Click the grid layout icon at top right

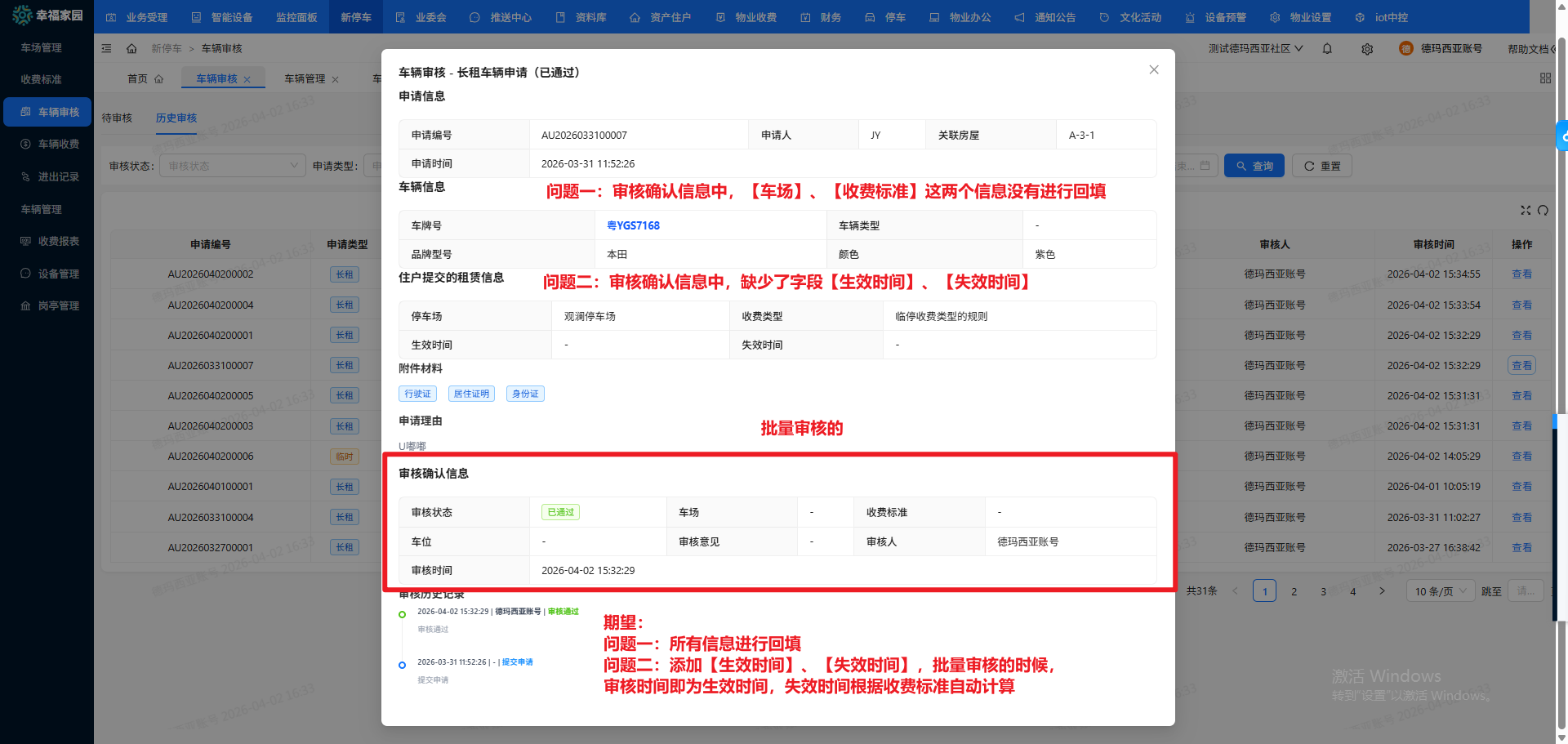1544,78
